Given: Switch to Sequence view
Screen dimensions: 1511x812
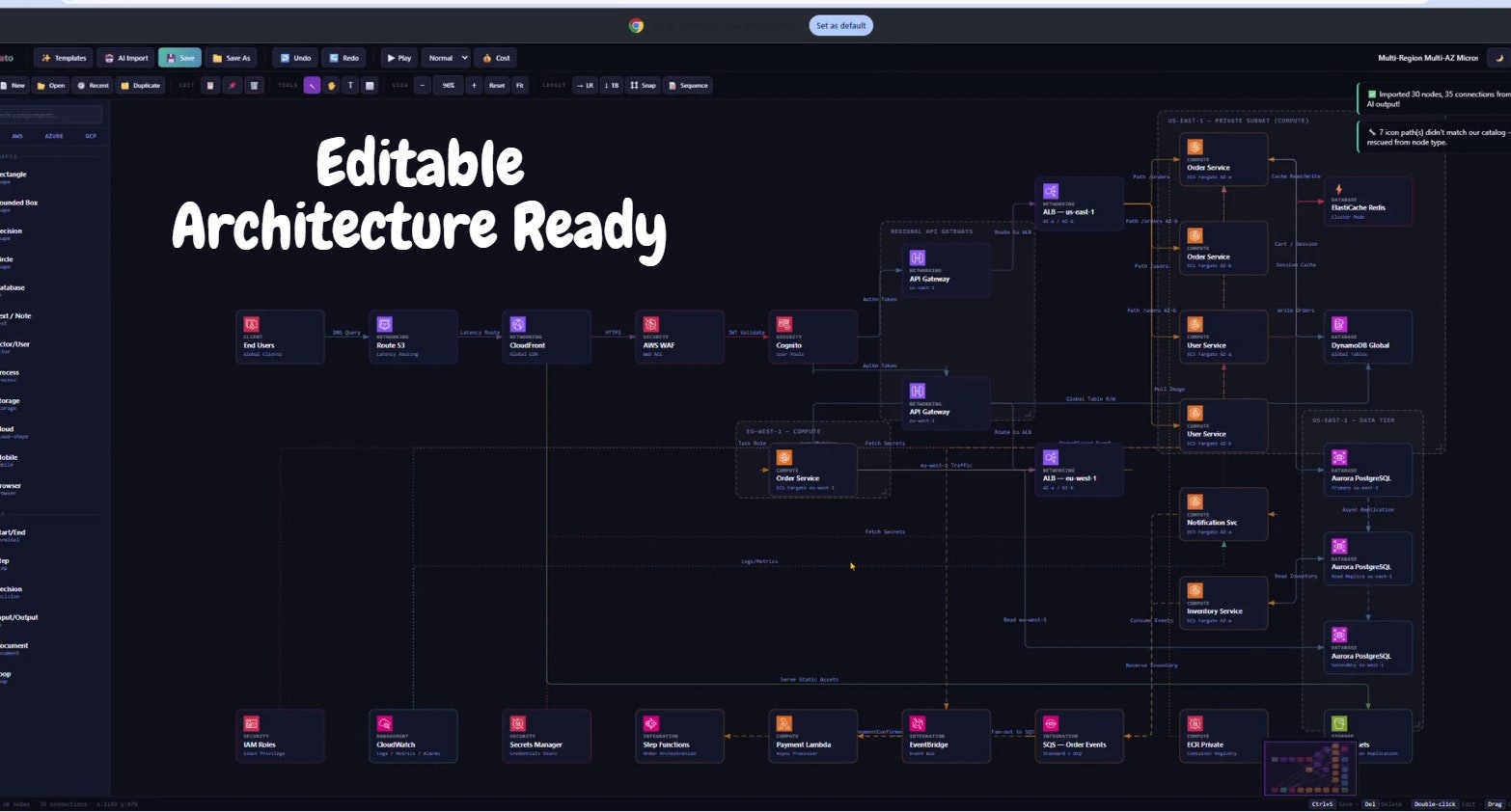Looking at the screenshot, I should [688, 86].
